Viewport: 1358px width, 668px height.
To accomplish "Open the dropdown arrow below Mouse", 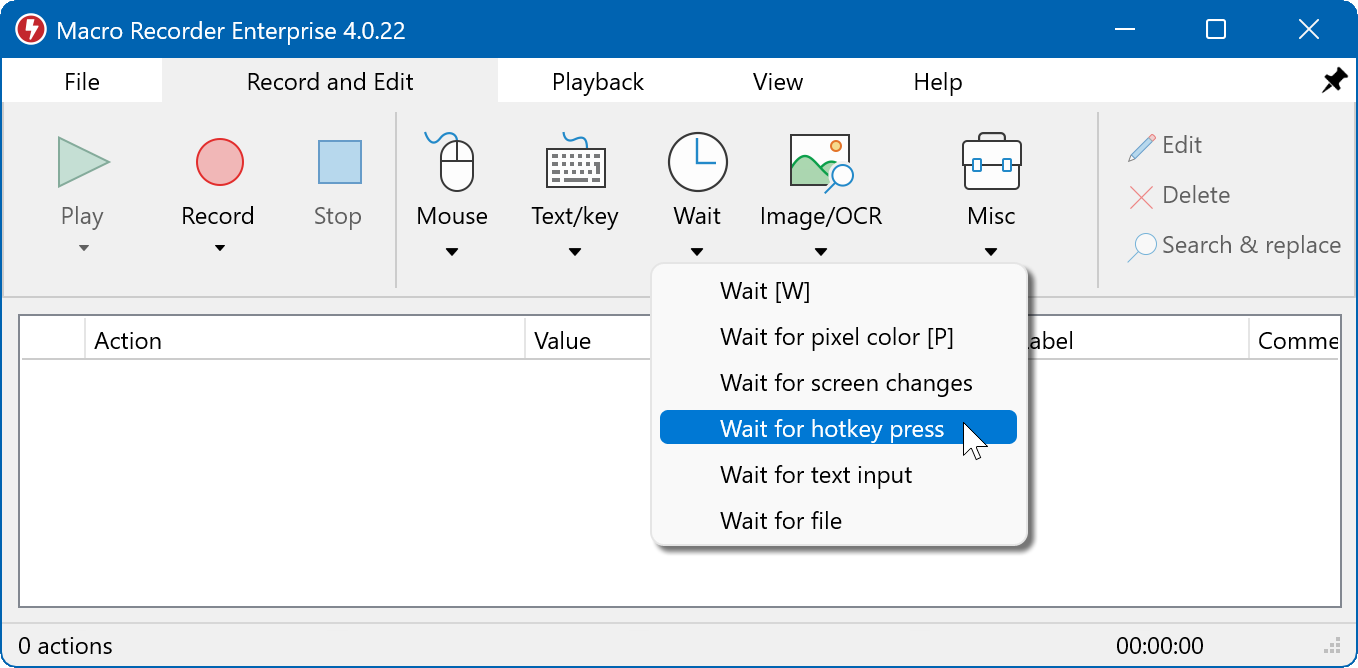I will 452,252.
